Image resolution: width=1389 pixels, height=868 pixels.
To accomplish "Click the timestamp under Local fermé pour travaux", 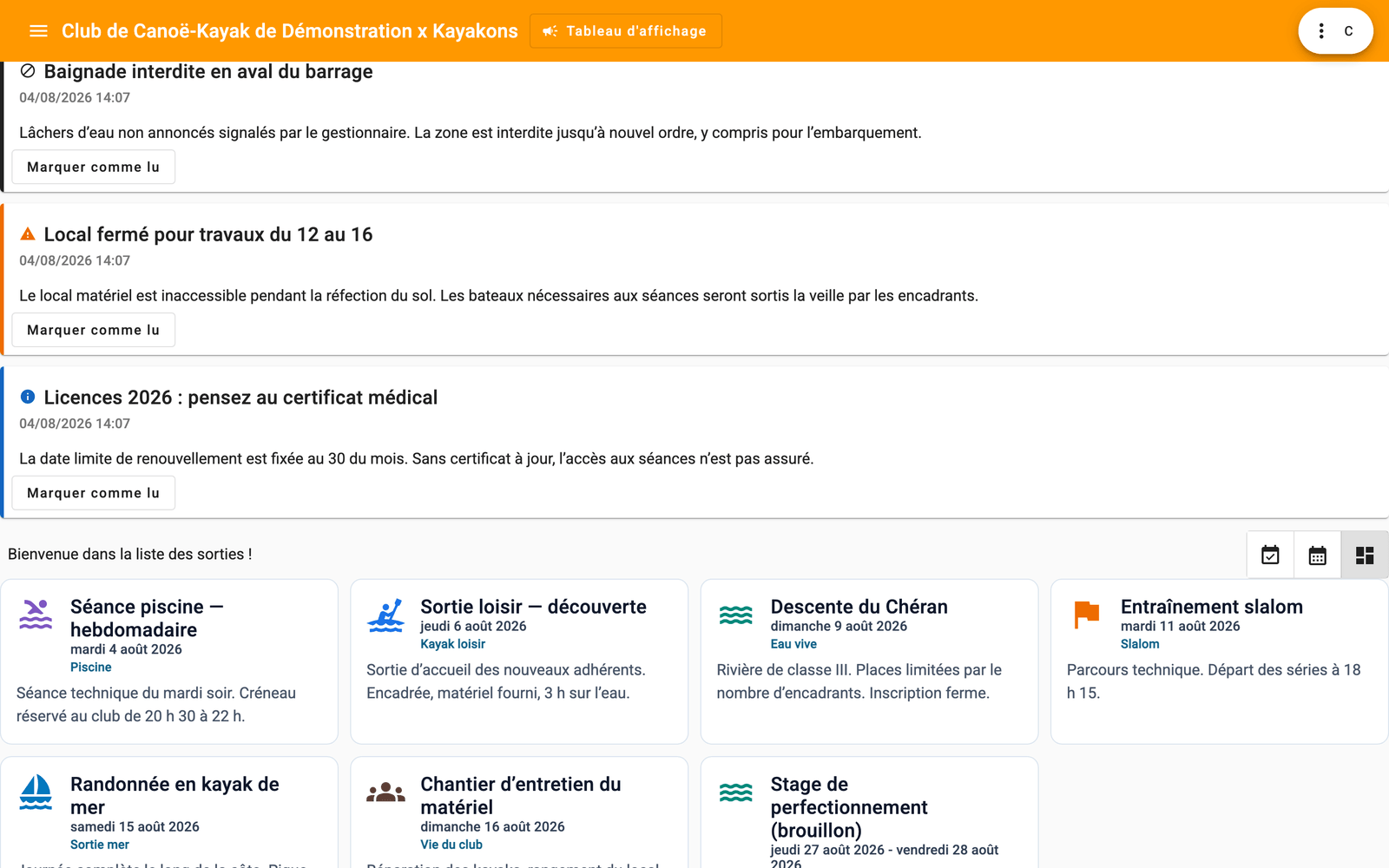I will 75,260.
